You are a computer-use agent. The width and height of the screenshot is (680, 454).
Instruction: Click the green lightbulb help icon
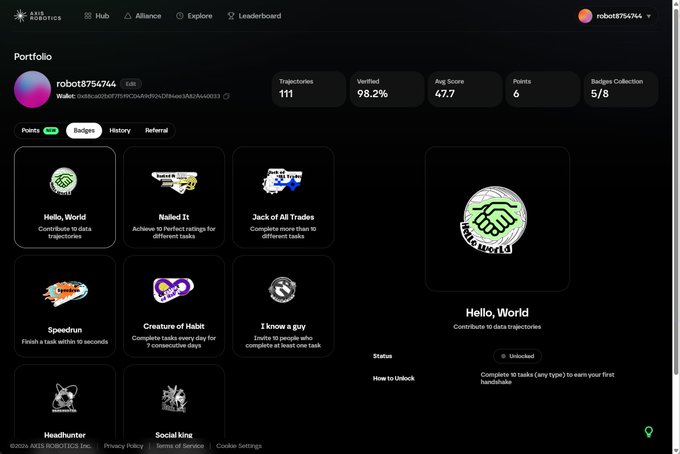(x=648, y=431)
